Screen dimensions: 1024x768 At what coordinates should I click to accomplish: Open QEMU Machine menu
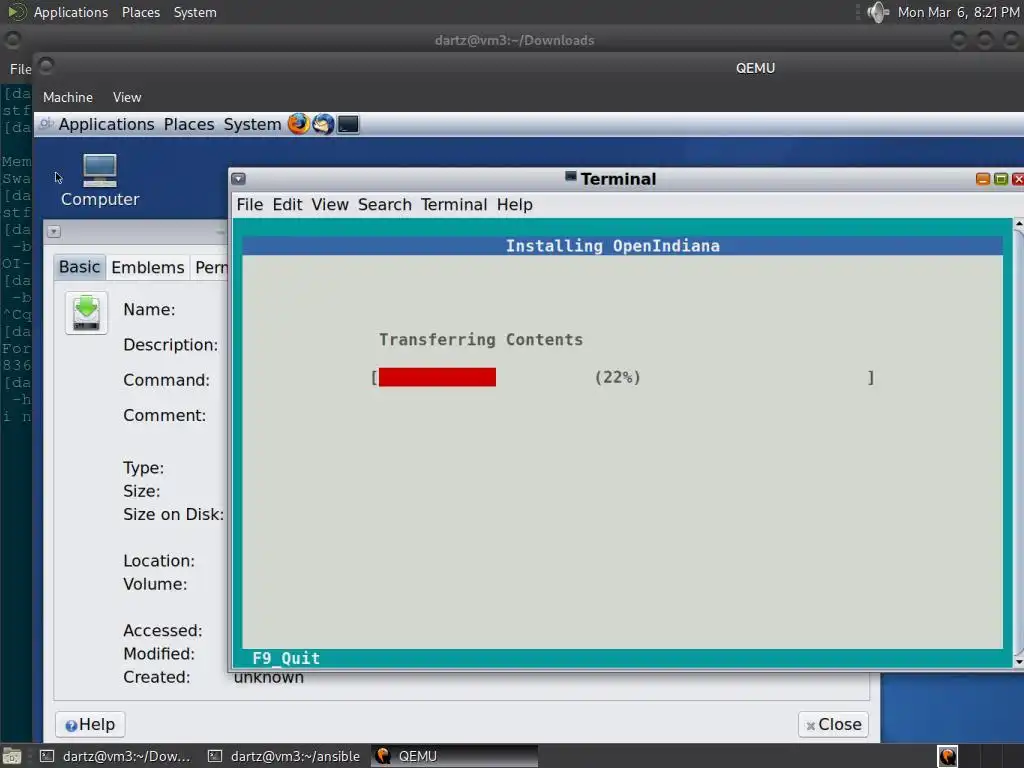coord(68,97)
